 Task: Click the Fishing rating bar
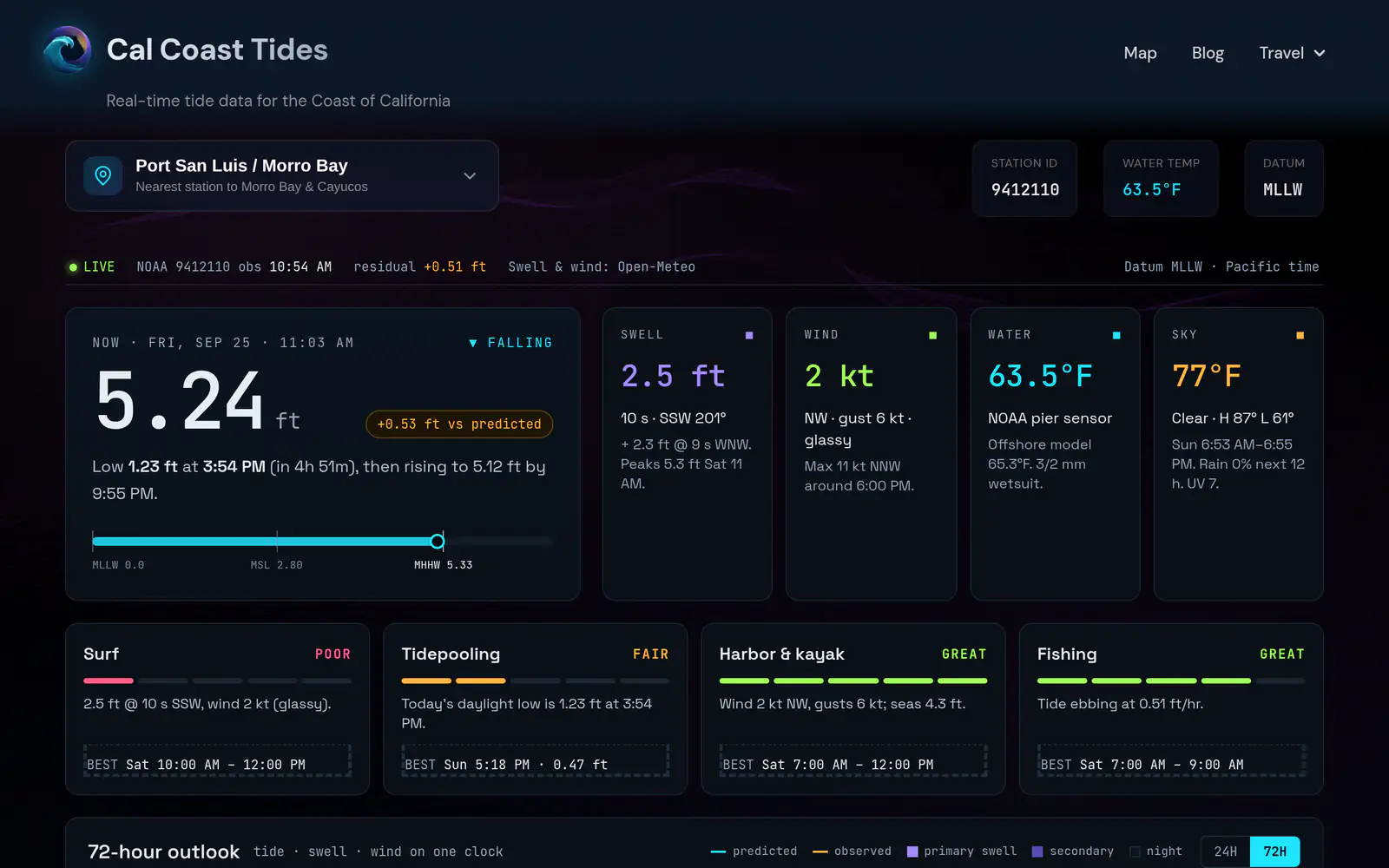(x=1171, y=681)
